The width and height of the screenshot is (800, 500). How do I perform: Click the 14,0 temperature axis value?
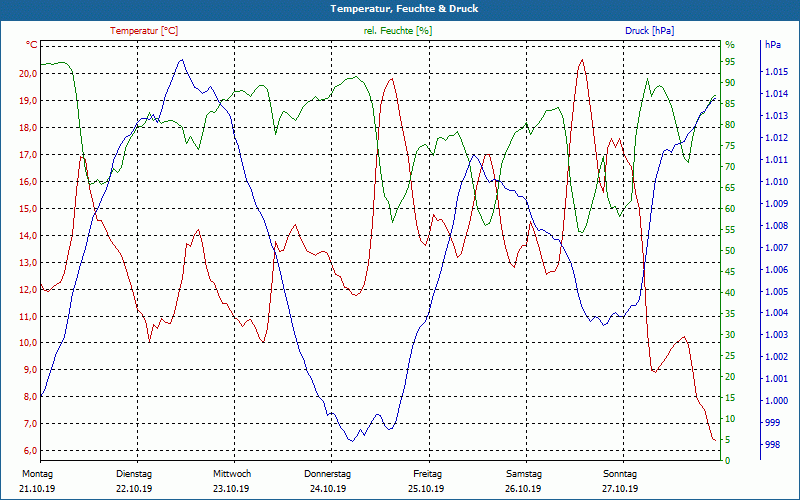(28, 236)
